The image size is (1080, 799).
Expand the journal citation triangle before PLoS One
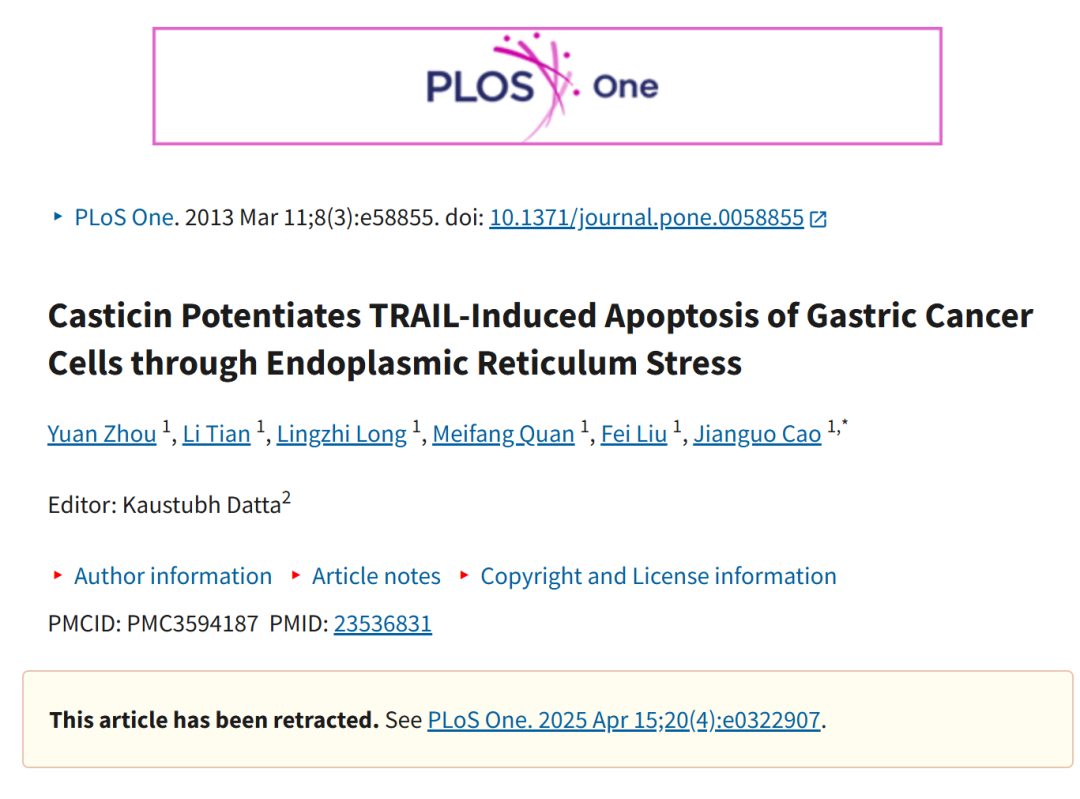click(58, 217)
